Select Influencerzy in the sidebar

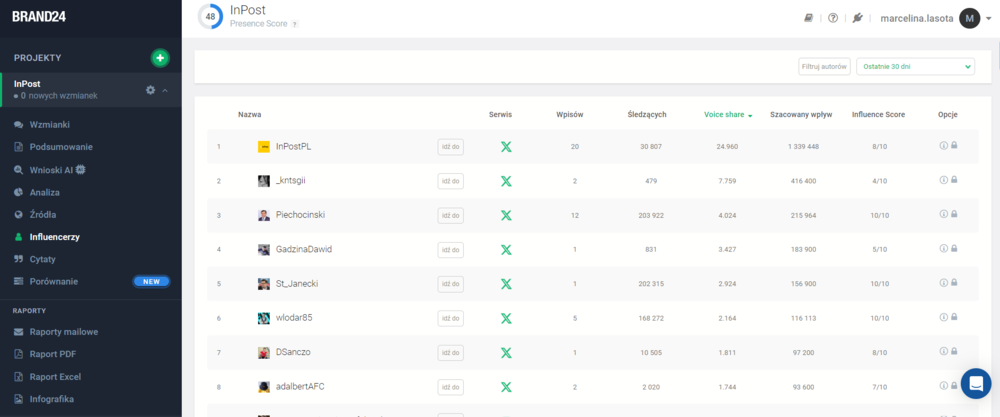54,237
